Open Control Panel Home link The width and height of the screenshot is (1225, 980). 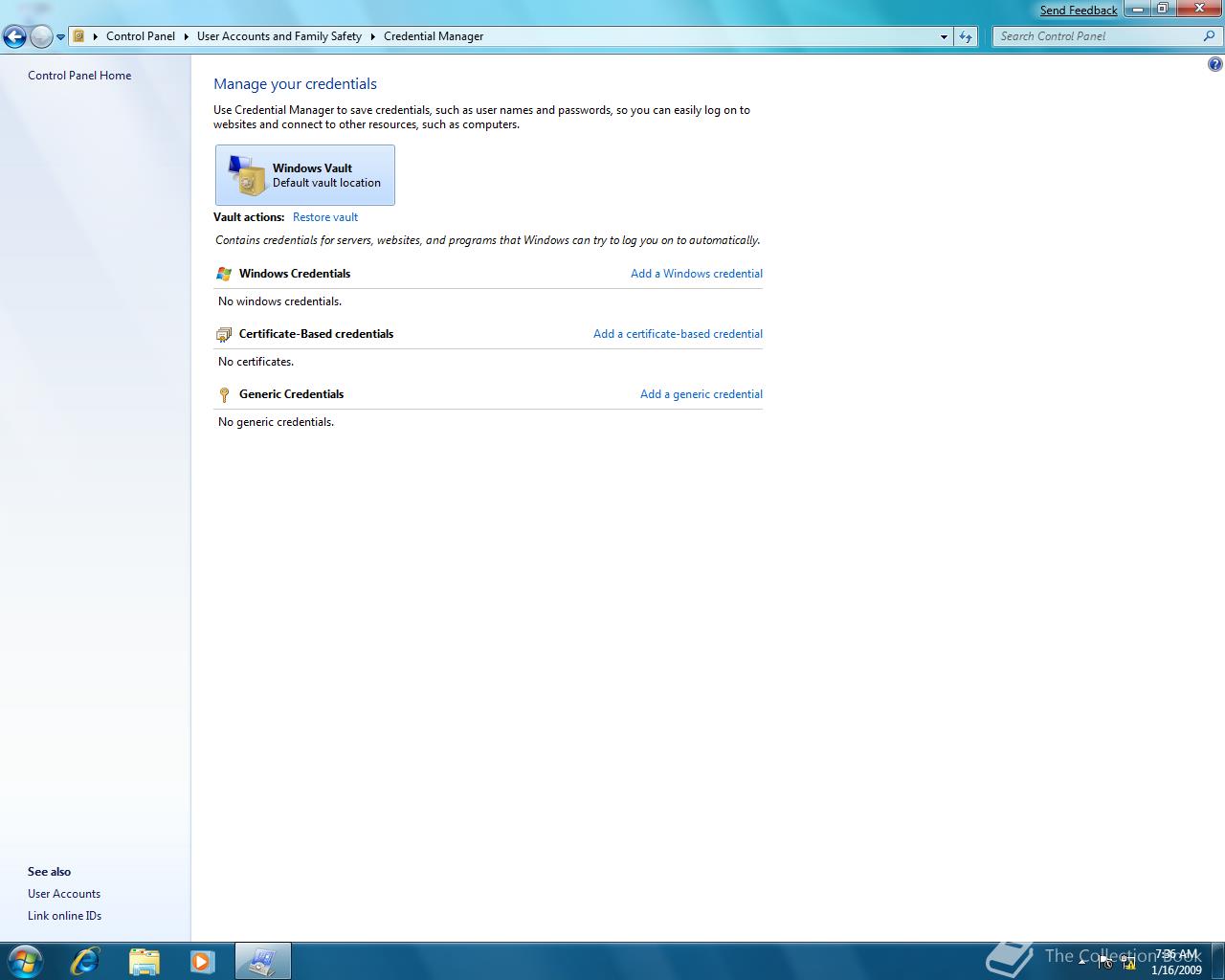point(79,76)
